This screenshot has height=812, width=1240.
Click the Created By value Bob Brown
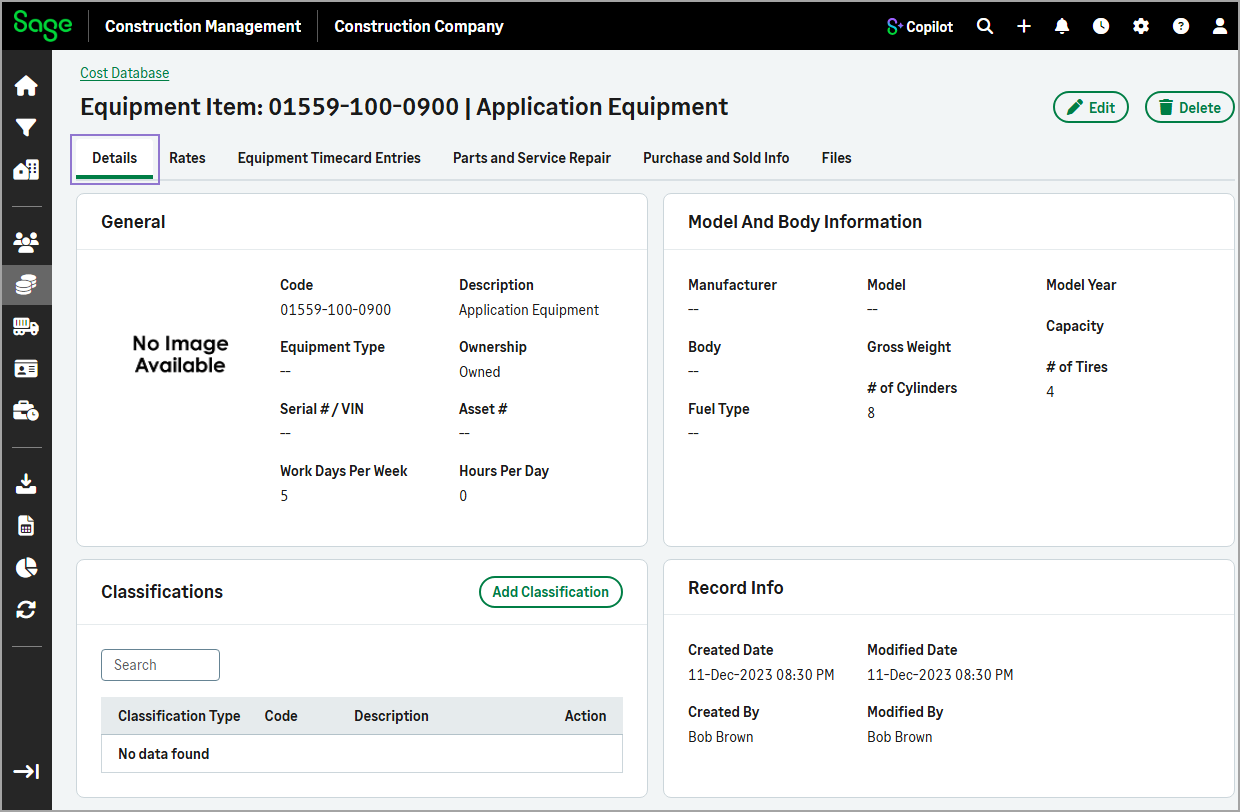coord(721,737)
